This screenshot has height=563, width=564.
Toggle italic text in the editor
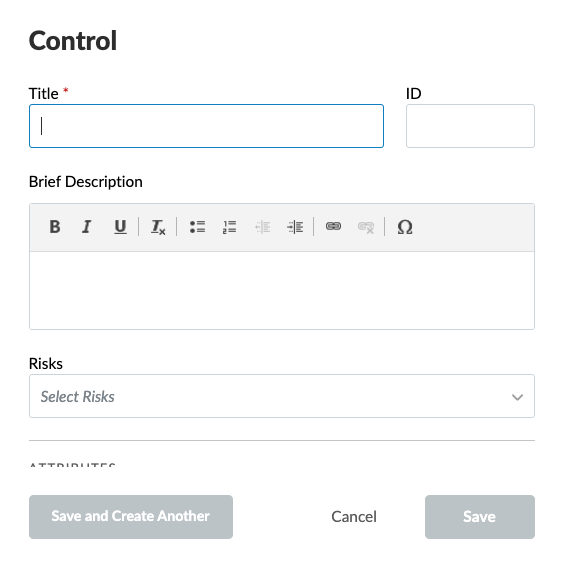pyautogui.click(x=87, y=227)
